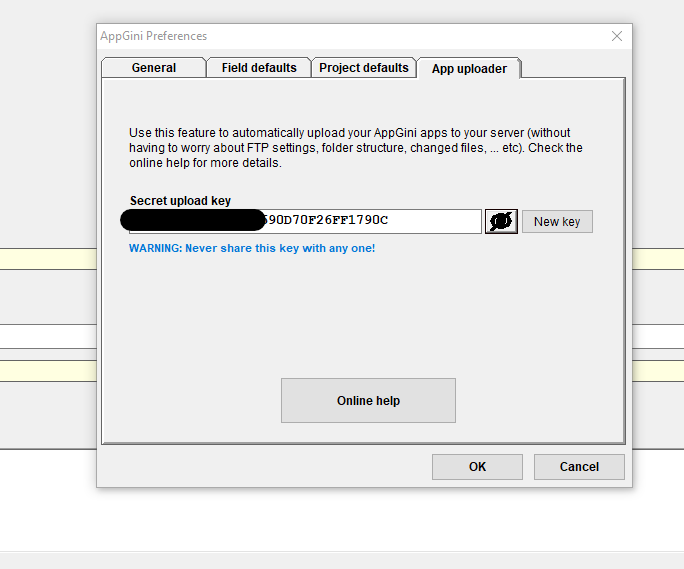Screen dimensions: 684x569
Task: Confirm preferences with OK
Action: pos(477,467)
